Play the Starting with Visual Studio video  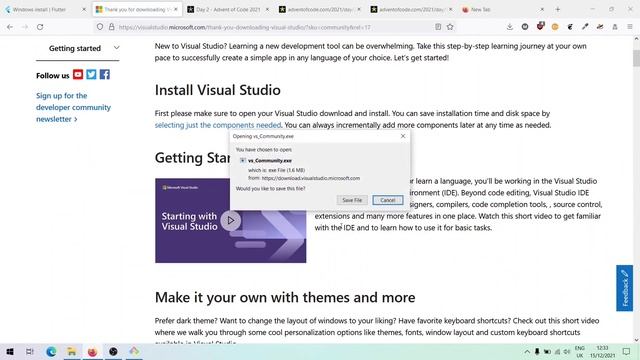(231, 220)
